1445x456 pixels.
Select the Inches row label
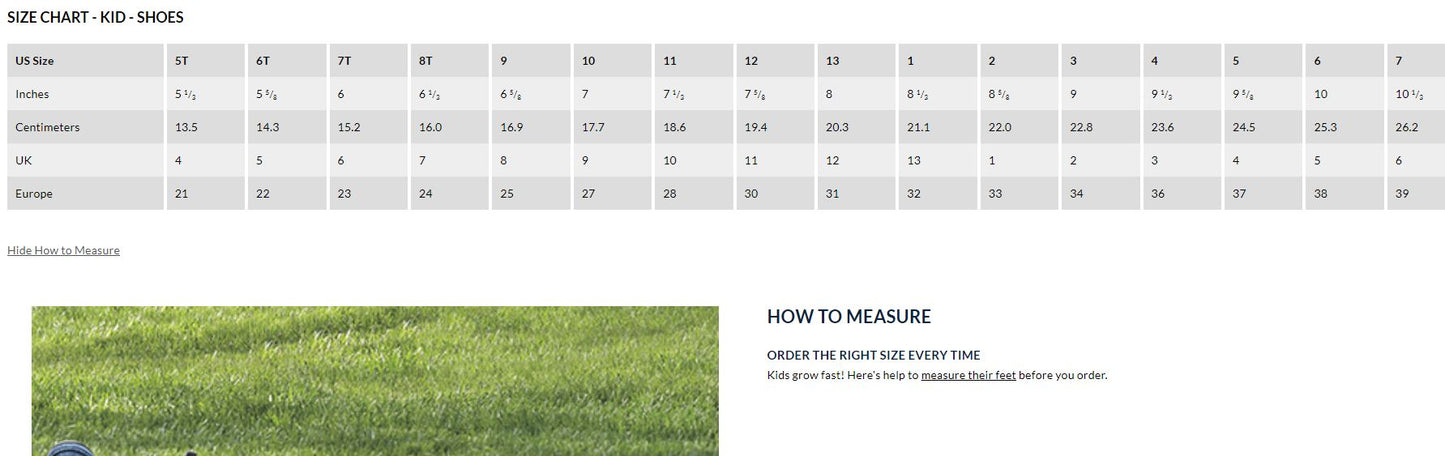[x=32, y=94]
